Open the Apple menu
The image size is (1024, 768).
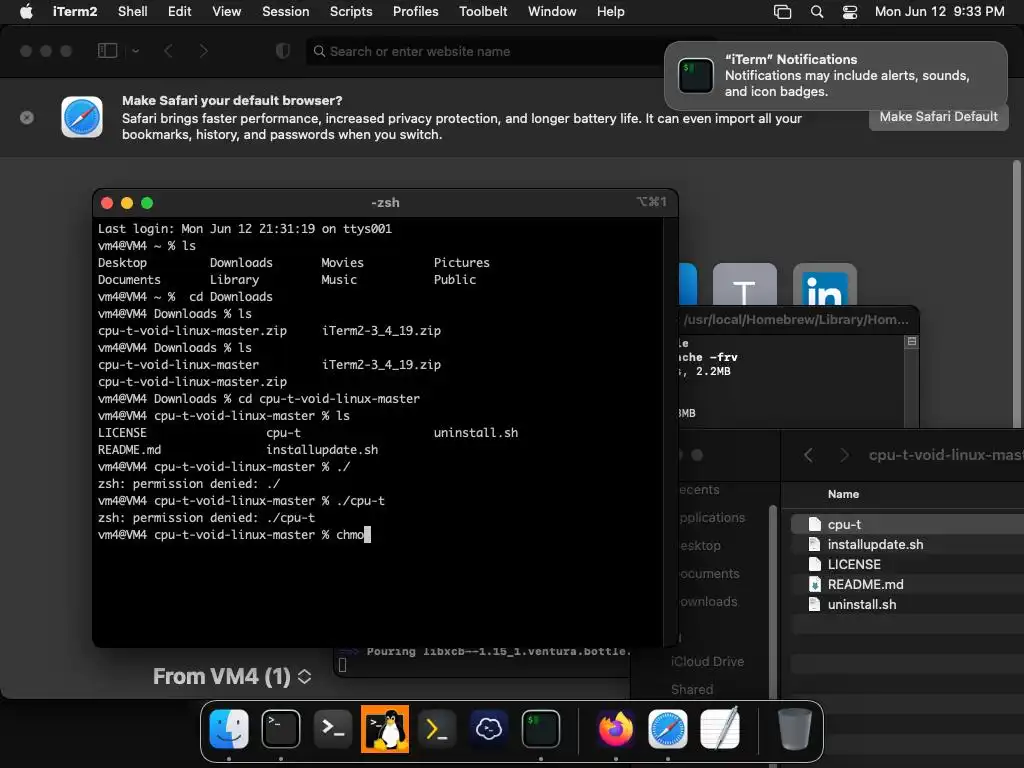(x=26, y=11)
